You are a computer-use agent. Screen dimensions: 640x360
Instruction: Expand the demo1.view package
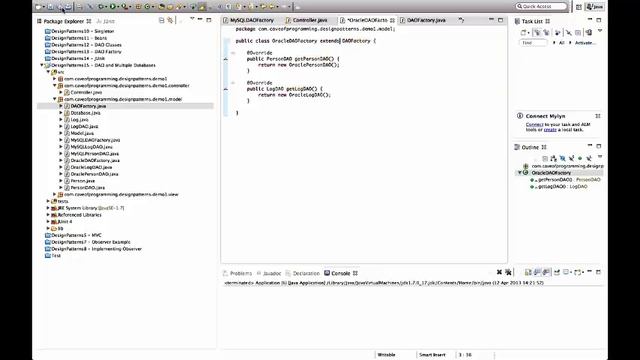click(x=55, y=194)
